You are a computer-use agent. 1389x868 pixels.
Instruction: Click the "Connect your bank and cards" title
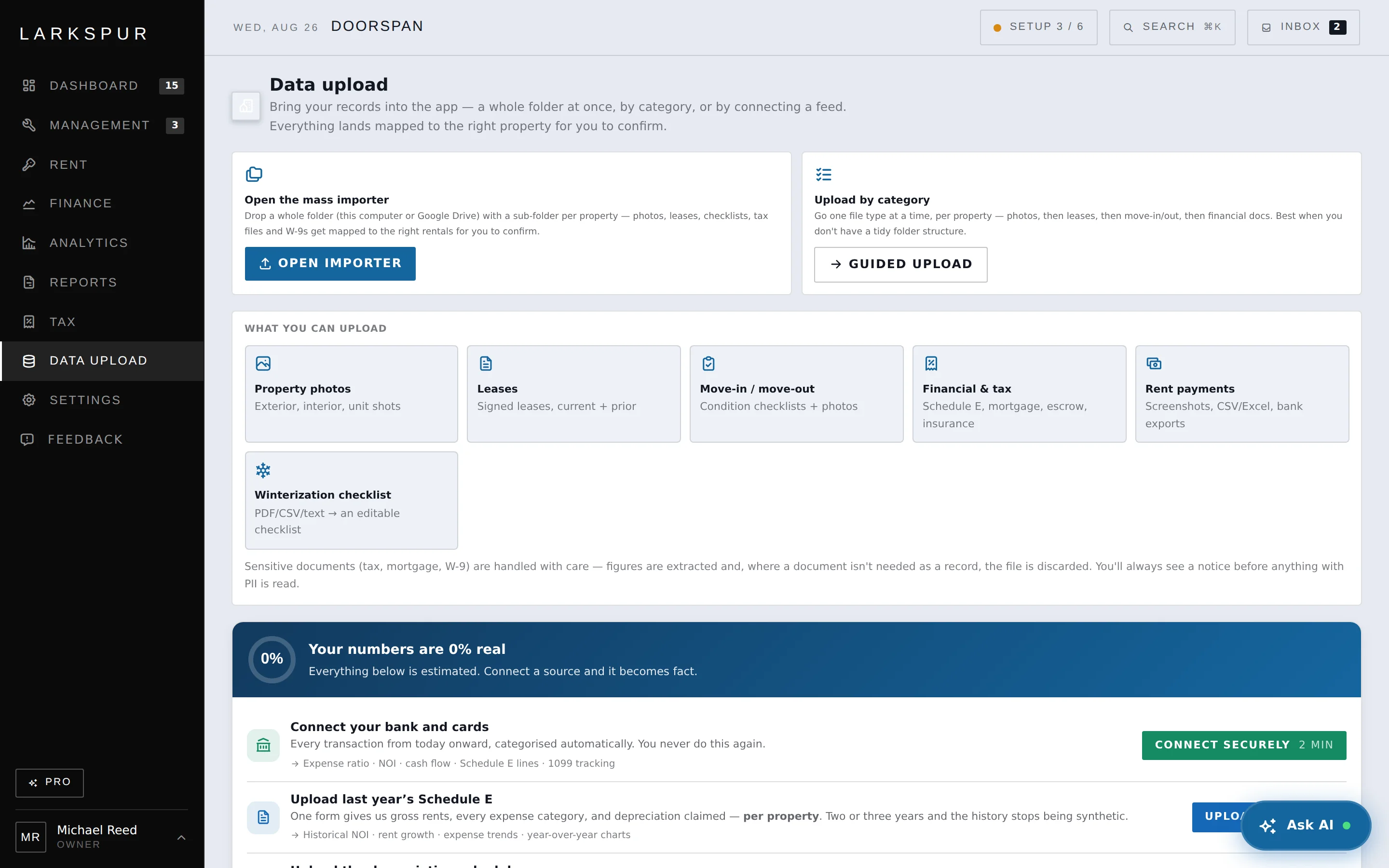pos(389,727)
